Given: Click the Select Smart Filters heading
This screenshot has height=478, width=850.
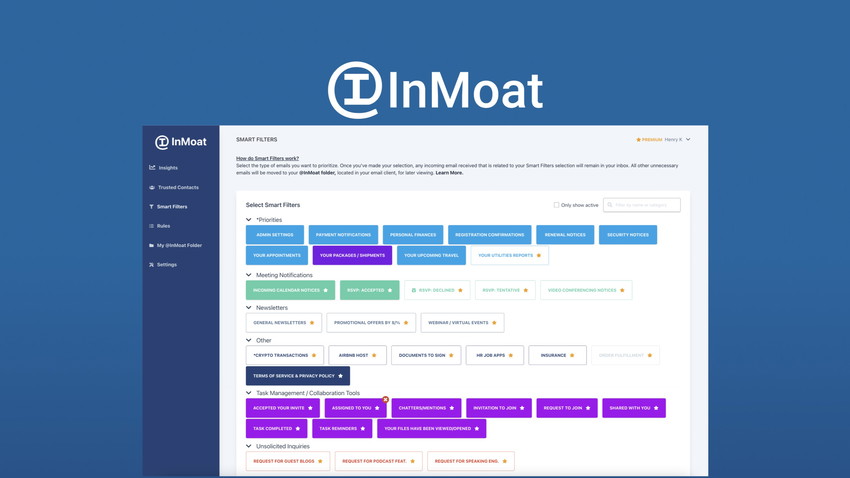Looking at the screenshot, I should (x=273, y=205).
